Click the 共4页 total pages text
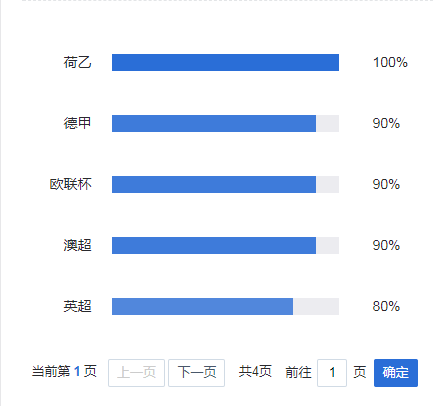Viewport: 435px width, 406px height. click(x=255, y=371)
